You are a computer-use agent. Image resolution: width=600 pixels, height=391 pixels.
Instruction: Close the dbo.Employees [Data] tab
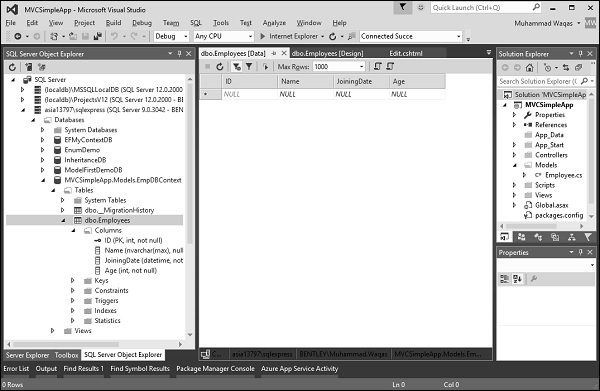click(284, 54)
